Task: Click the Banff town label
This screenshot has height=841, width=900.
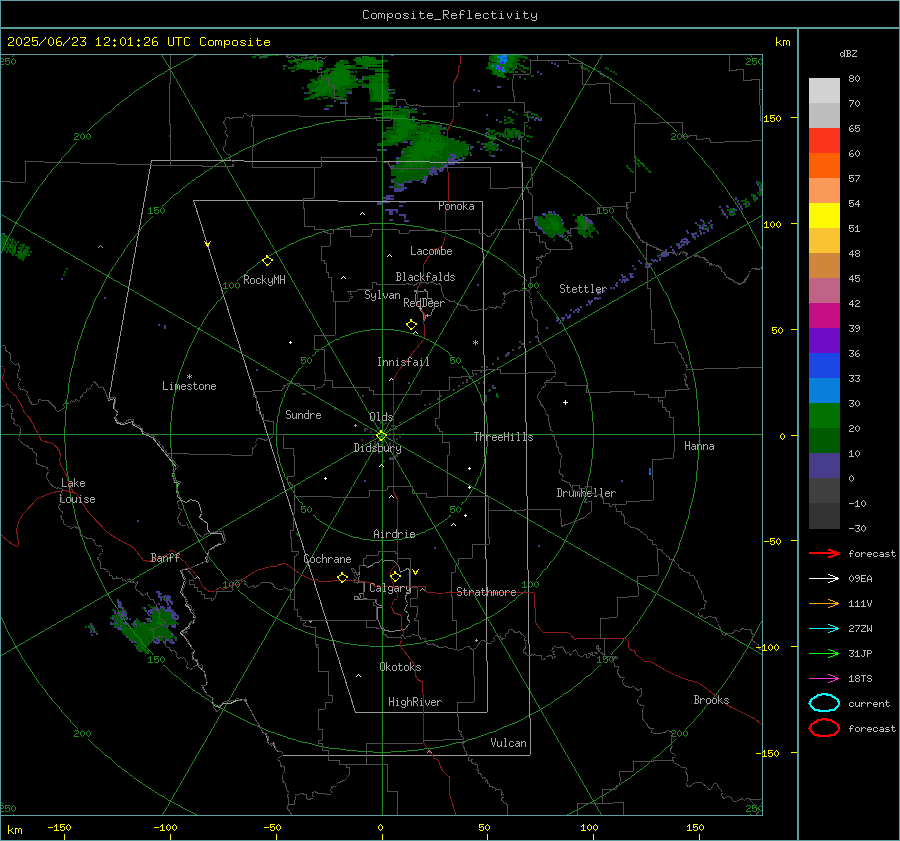Action: point(165,558)
